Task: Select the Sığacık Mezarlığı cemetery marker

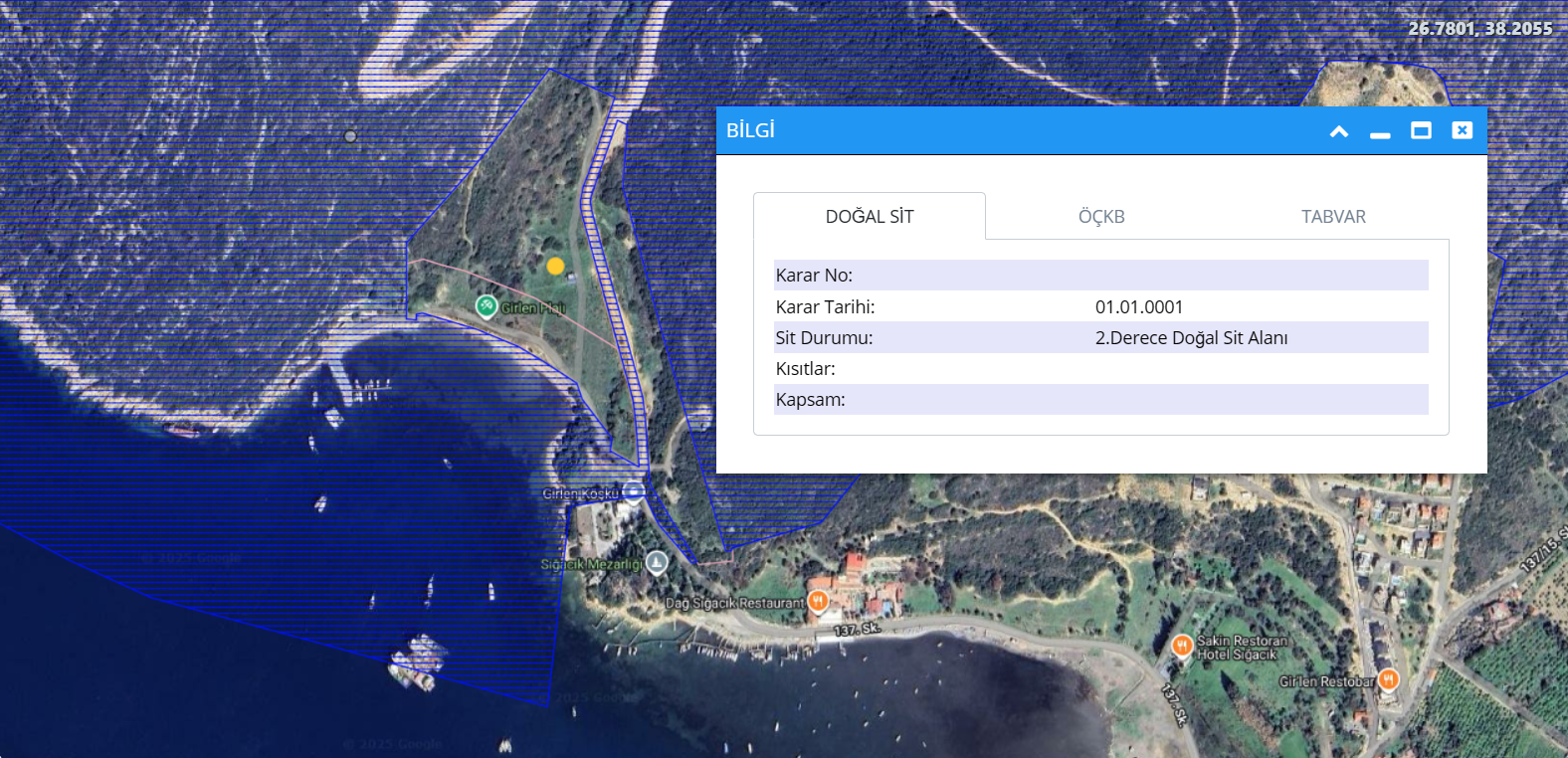Action: click(657, 563)
